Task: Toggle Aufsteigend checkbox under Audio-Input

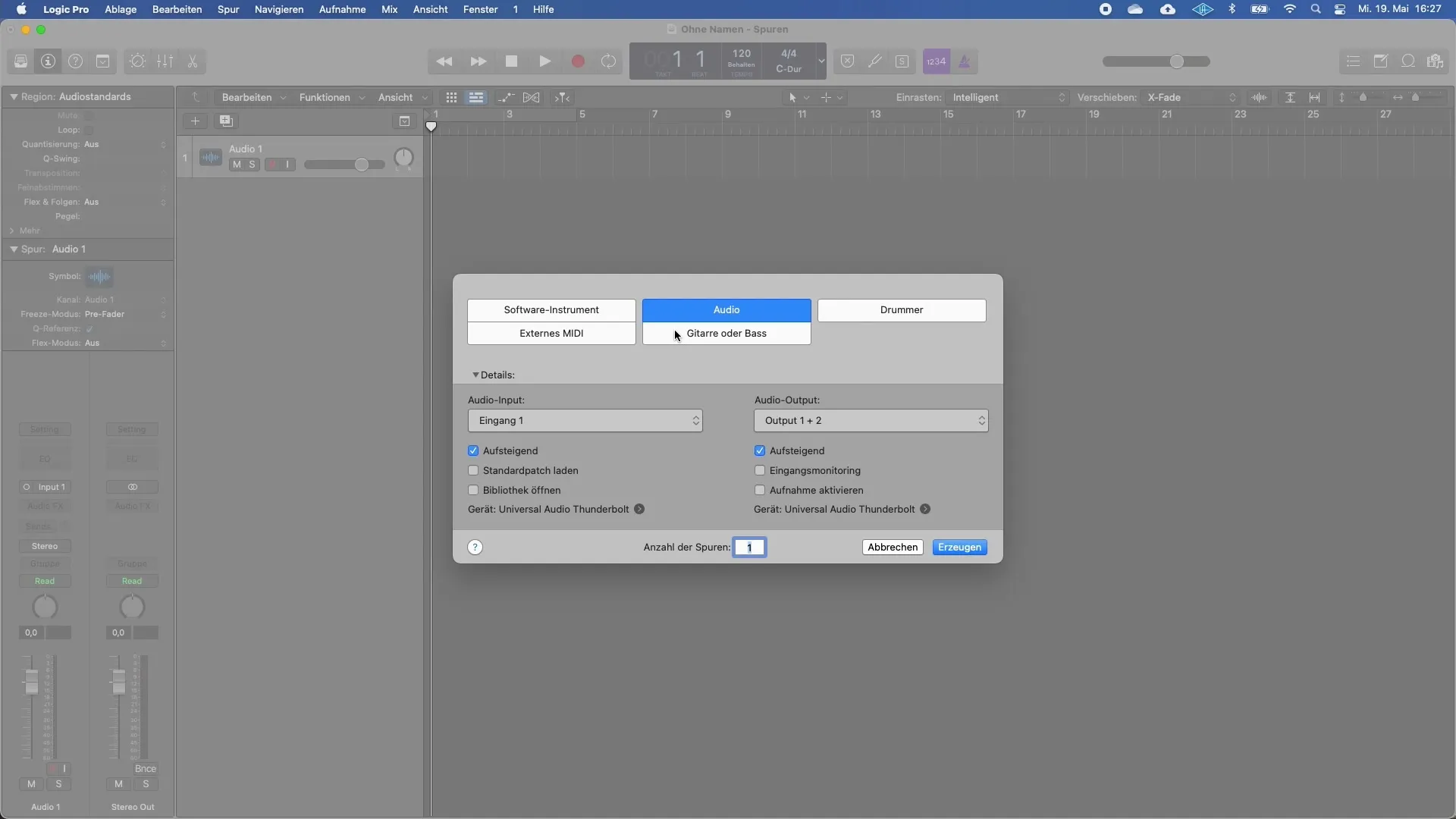Action: (x=473, y=450)
